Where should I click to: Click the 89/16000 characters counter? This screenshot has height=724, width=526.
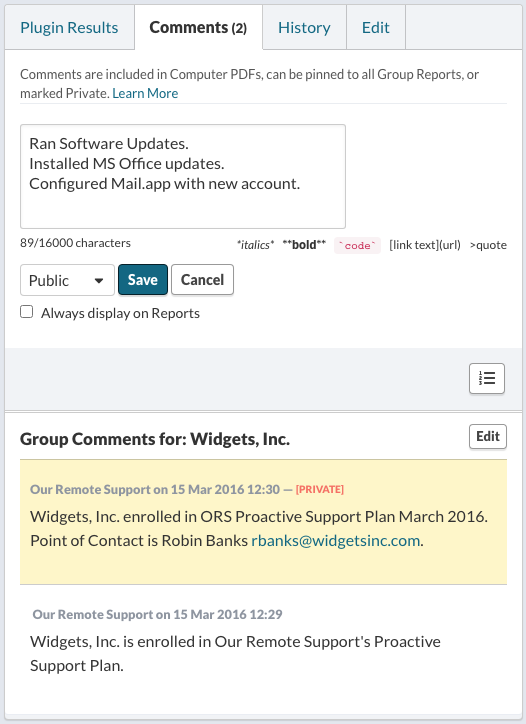75,243
